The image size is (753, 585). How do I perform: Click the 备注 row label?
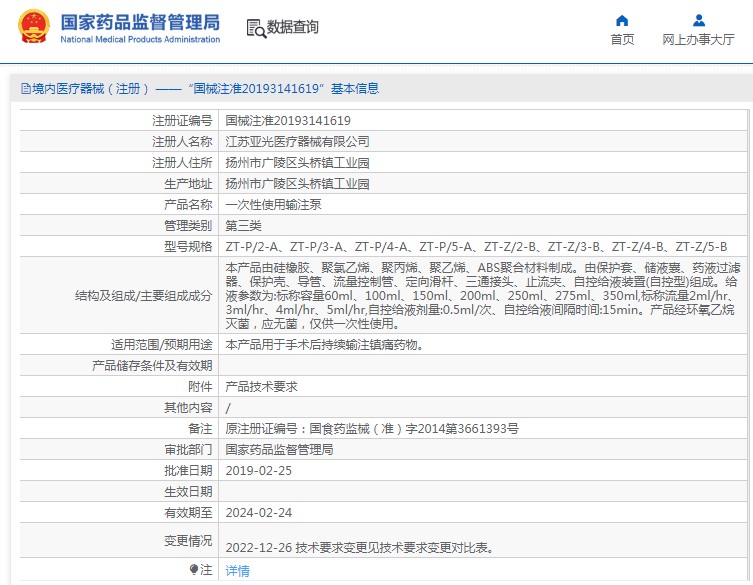coord(200,428)
